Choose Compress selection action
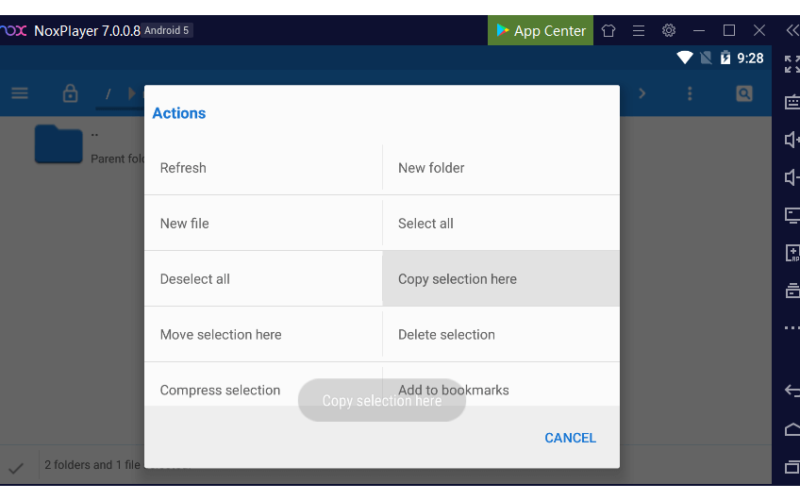 [x=263, y=385]
